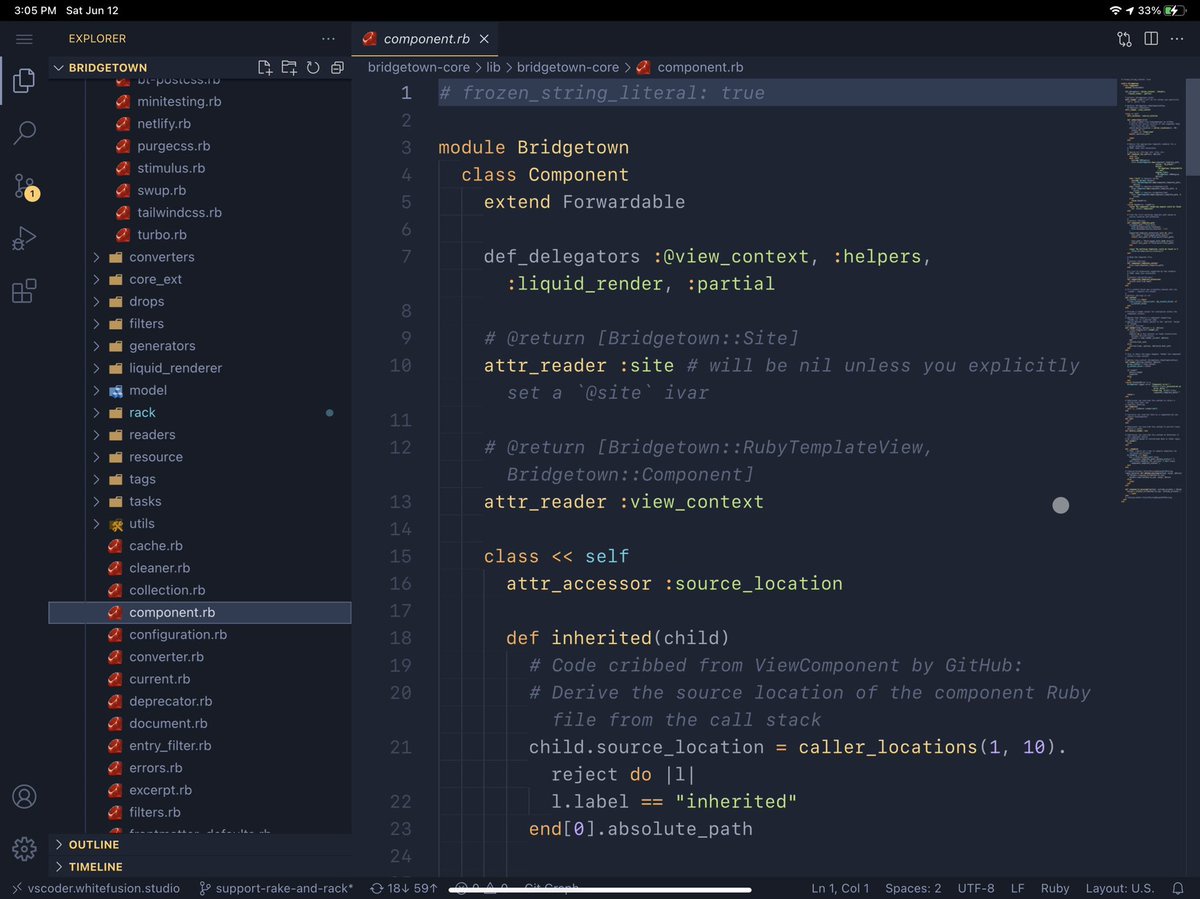Screen dimensions: 1200x899
Task: Refresh the Explorer file tree
Action: pos(313,68)
